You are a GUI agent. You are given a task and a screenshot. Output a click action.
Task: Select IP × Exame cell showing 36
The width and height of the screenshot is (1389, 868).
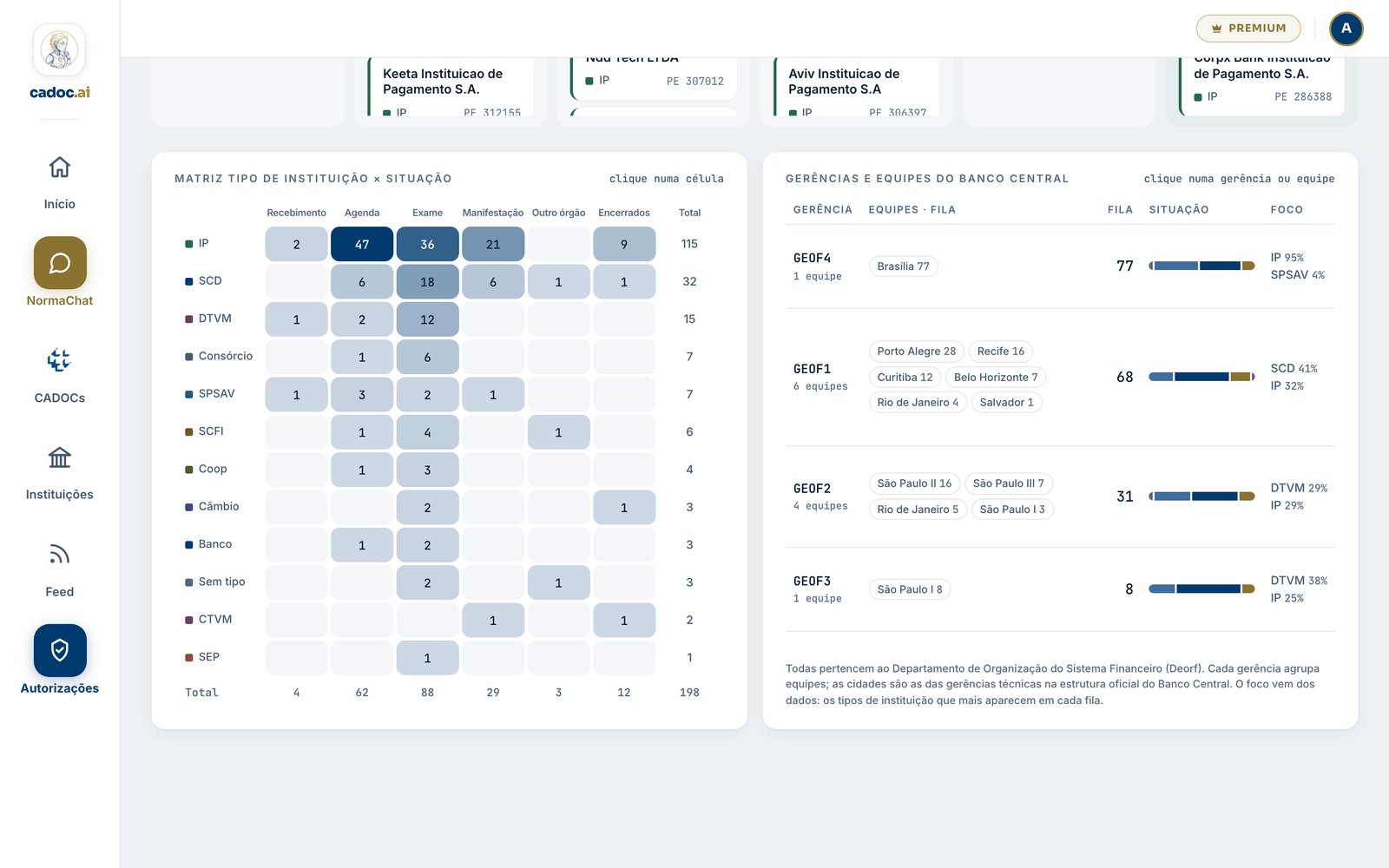click(x=427, y=244)
